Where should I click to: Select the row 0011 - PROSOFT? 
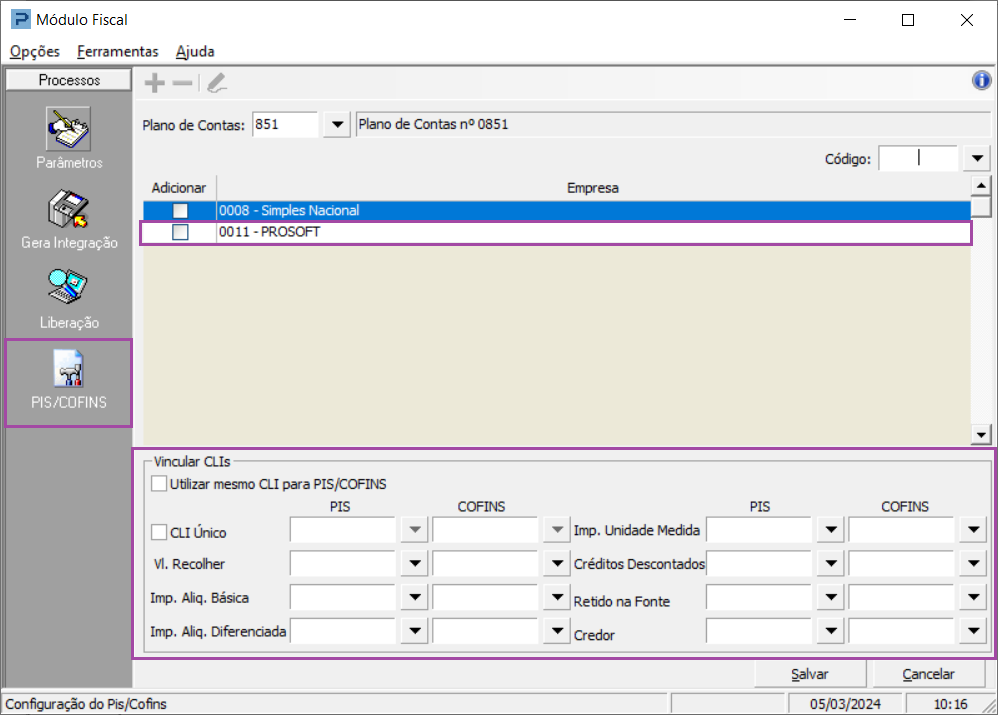[x=557, y=232]
